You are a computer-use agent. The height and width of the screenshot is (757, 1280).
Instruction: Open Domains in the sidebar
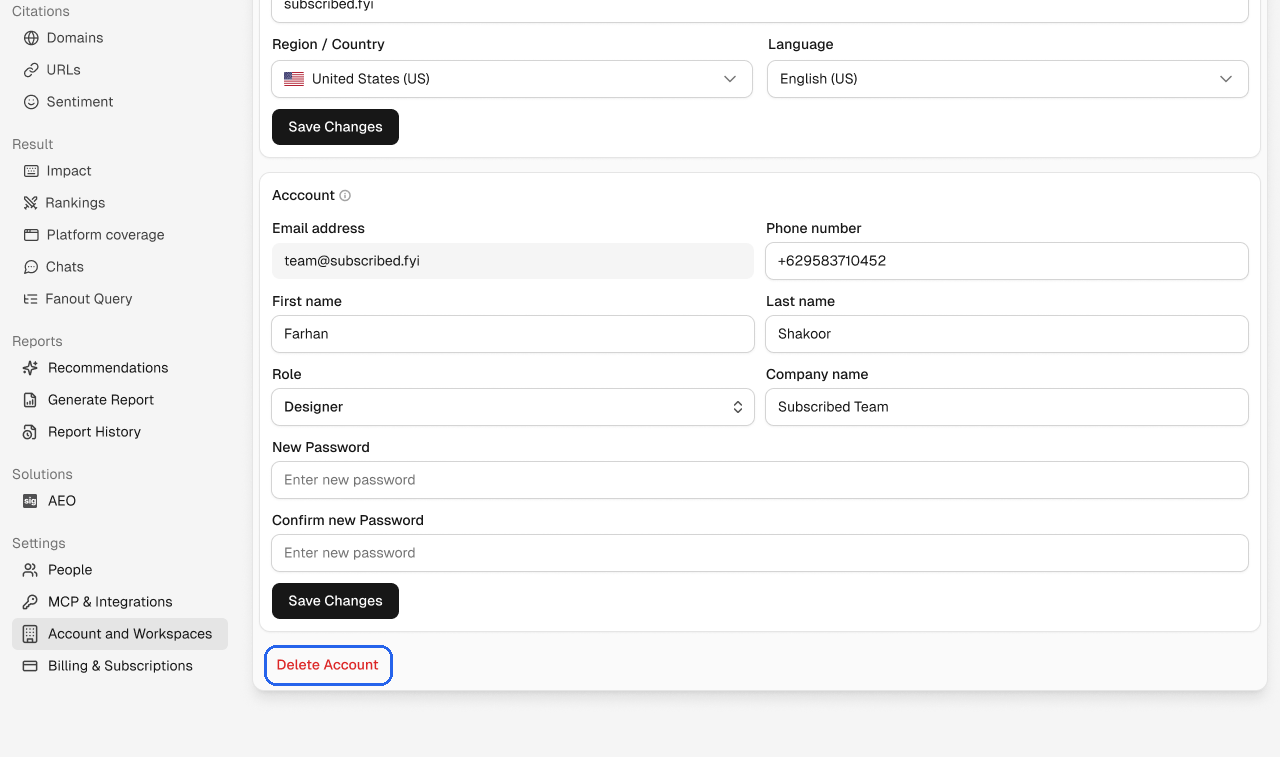pos(120,38)
